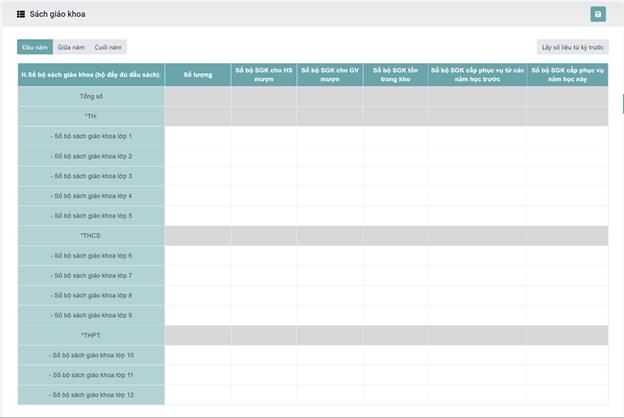Screen dimensions: 624x418
Task: Click the list icon beside Sách giáo khoa
Action: (x=21, y=14)
